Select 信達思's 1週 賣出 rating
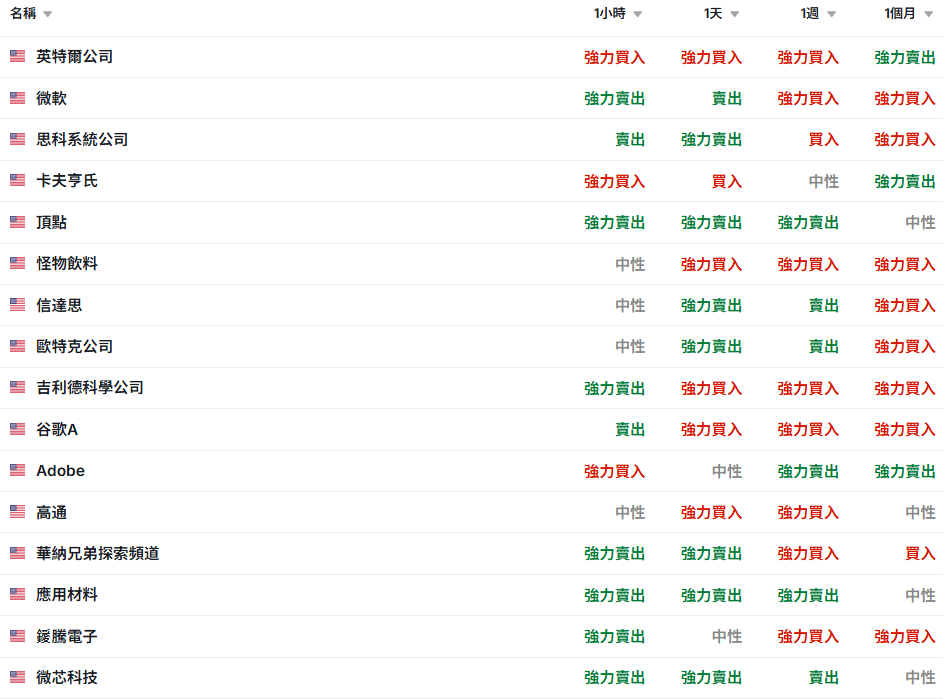Image resolution: width=947 pixels, height=699 pixels. (x=823, y=305)
